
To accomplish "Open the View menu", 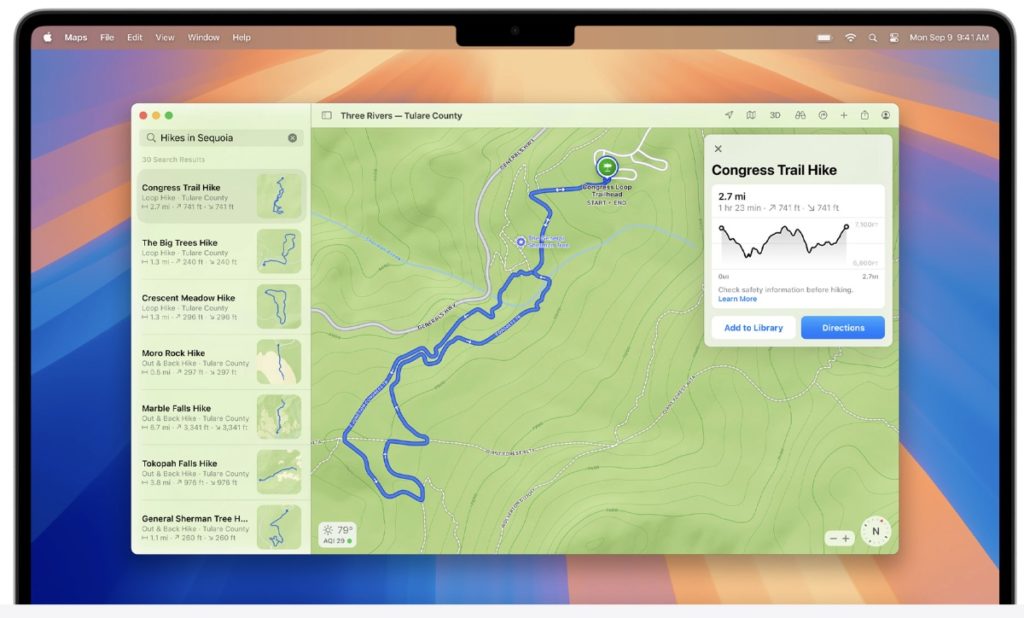I will 165,38.
